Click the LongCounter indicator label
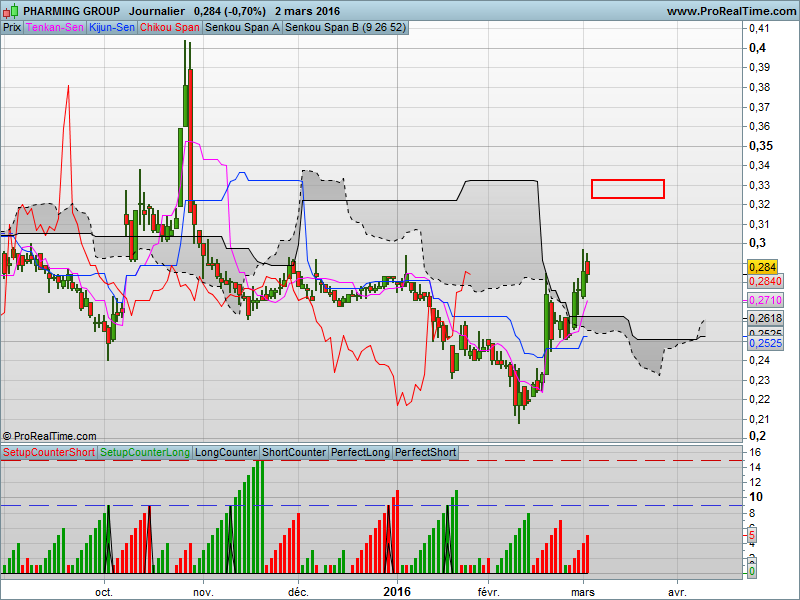The width and height of the screenshot is (800, 600). click(x=226, y=453)
